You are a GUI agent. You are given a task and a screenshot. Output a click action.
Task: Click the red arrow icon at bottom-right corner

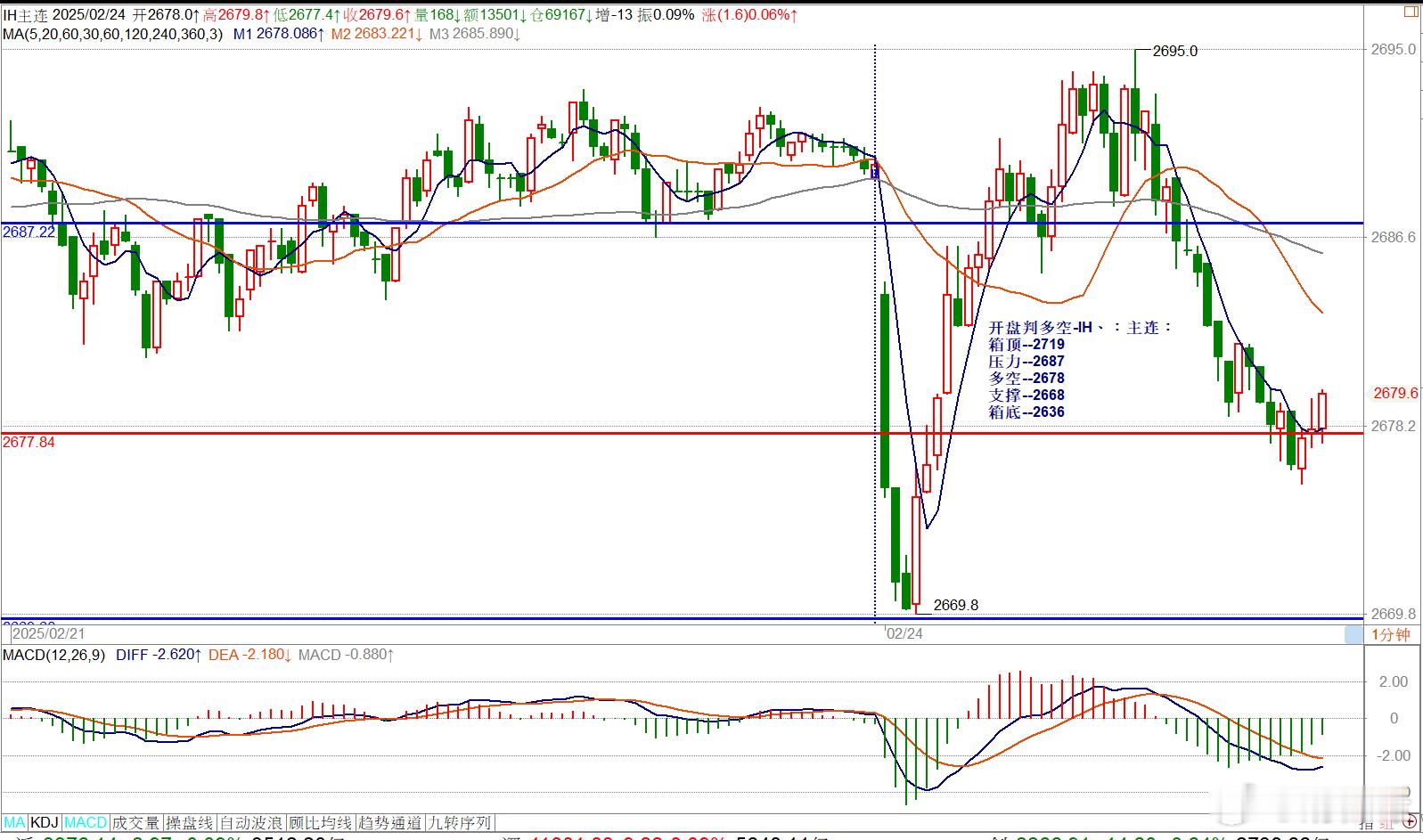pyautogui.click(x=1411, y=820)
